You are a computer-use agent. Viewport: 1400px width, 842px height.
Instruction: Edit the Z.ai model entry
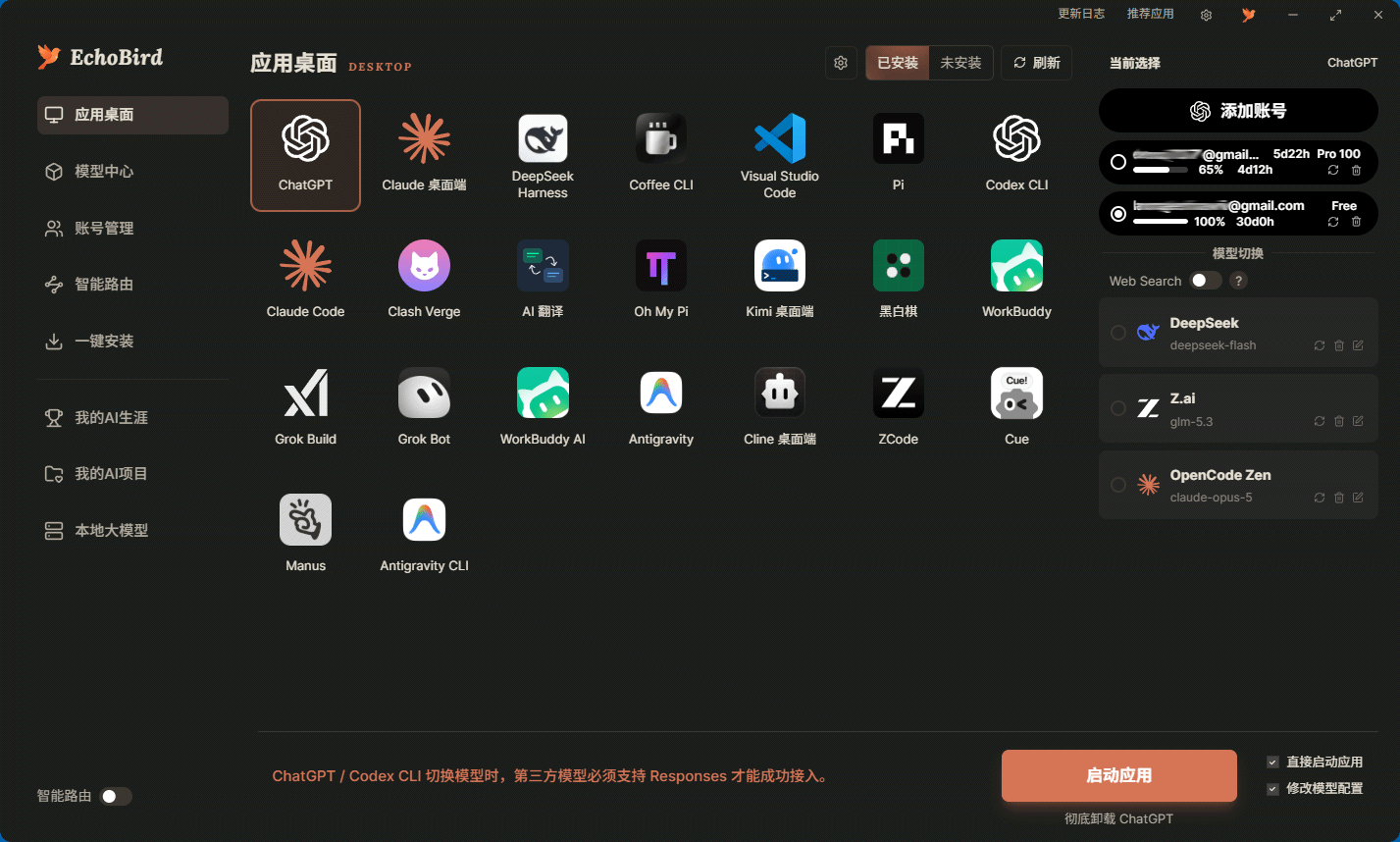coord(1358,421)
